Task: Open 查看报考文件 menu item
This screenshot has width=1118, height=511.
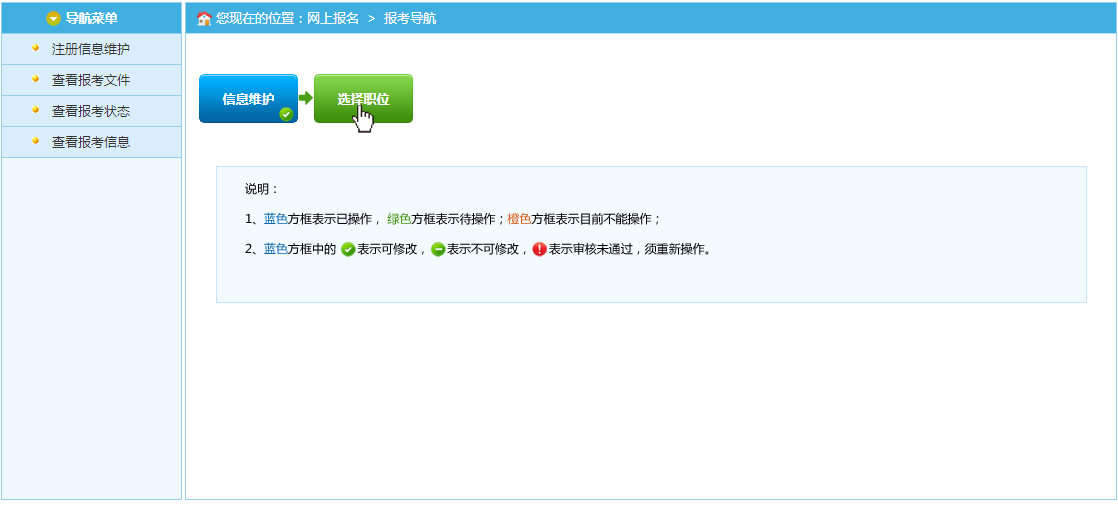Action: (x=91, y=80)
